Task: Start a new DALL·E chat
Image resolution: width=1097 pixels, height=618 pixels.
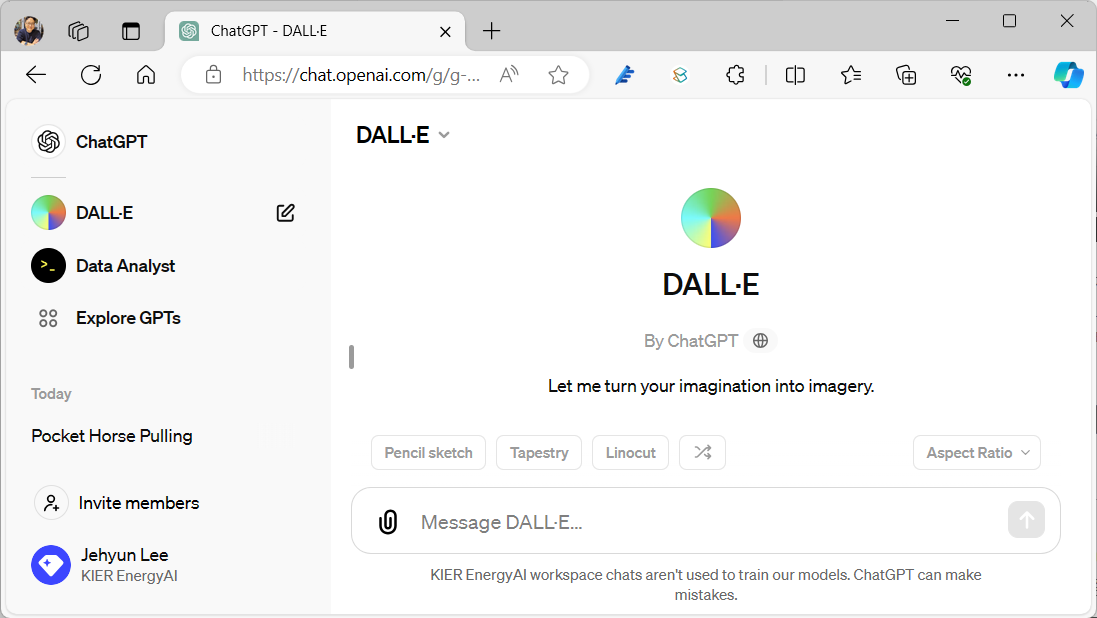Action: click(285, 213)
